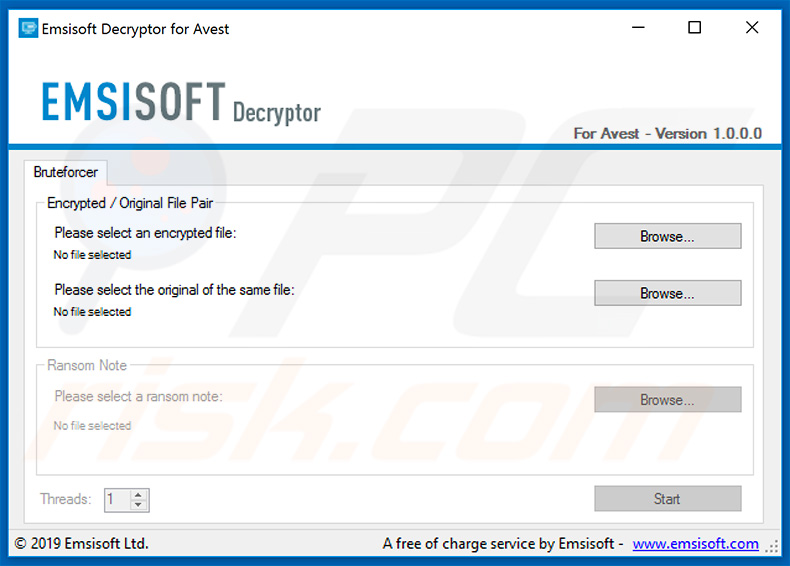Click the window resize grip corner
The height and width of the screenshot is (566, 790).
pyautogui.click(x=772, y=546)
